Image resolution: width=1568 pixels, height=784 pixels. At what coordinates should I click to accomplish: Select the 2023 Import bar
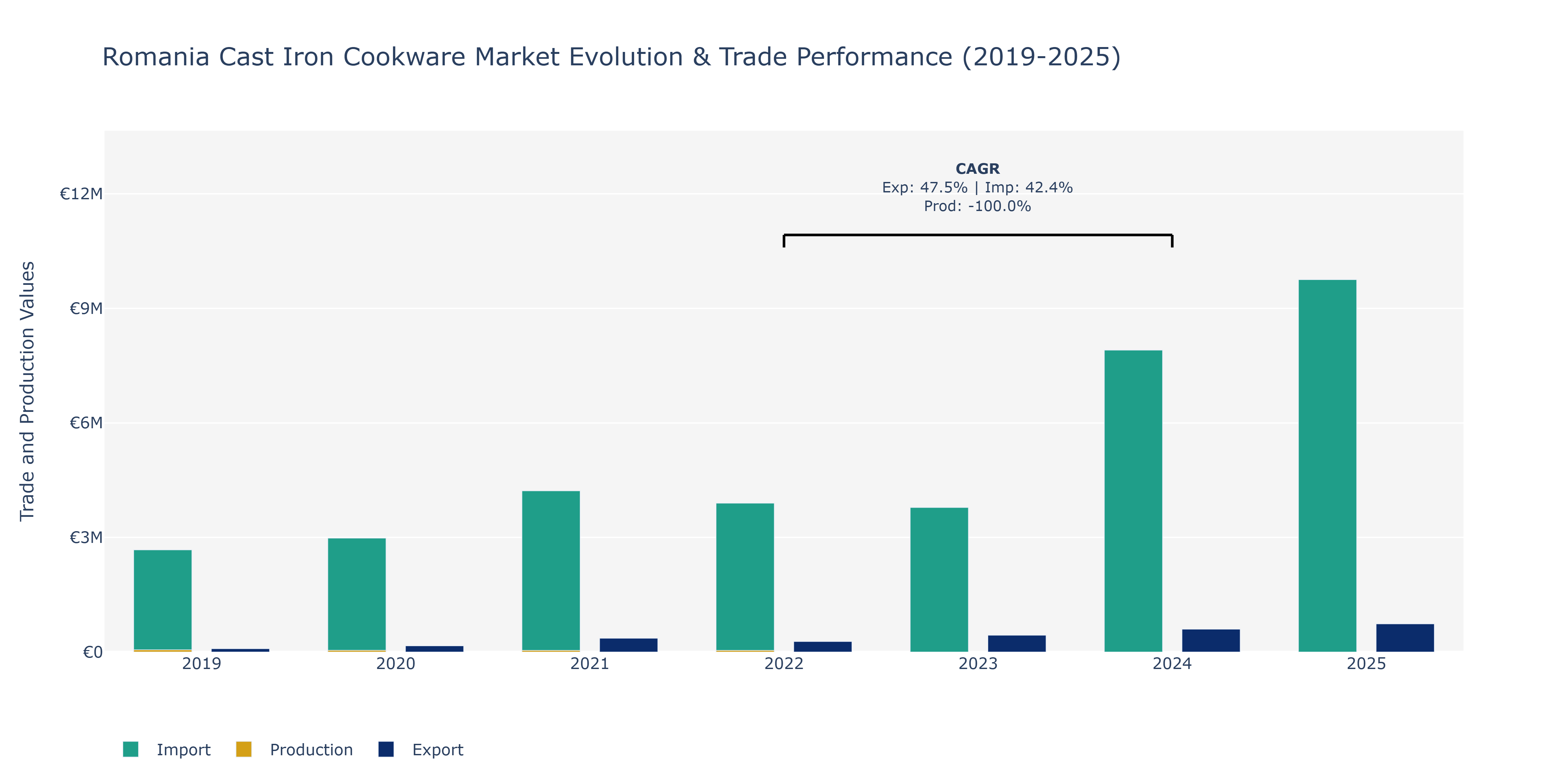pos(939,580)
